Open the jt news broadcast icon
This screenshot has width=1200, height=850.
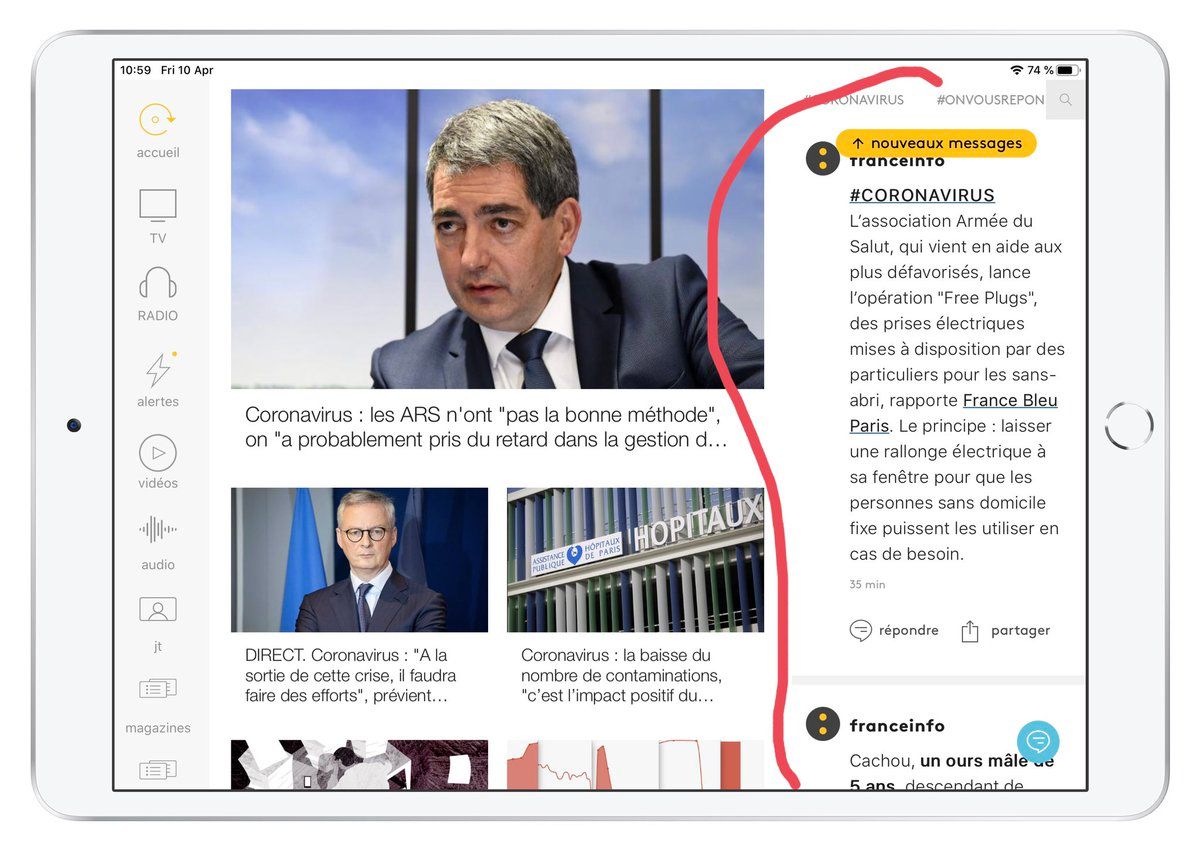coord(158,609)
